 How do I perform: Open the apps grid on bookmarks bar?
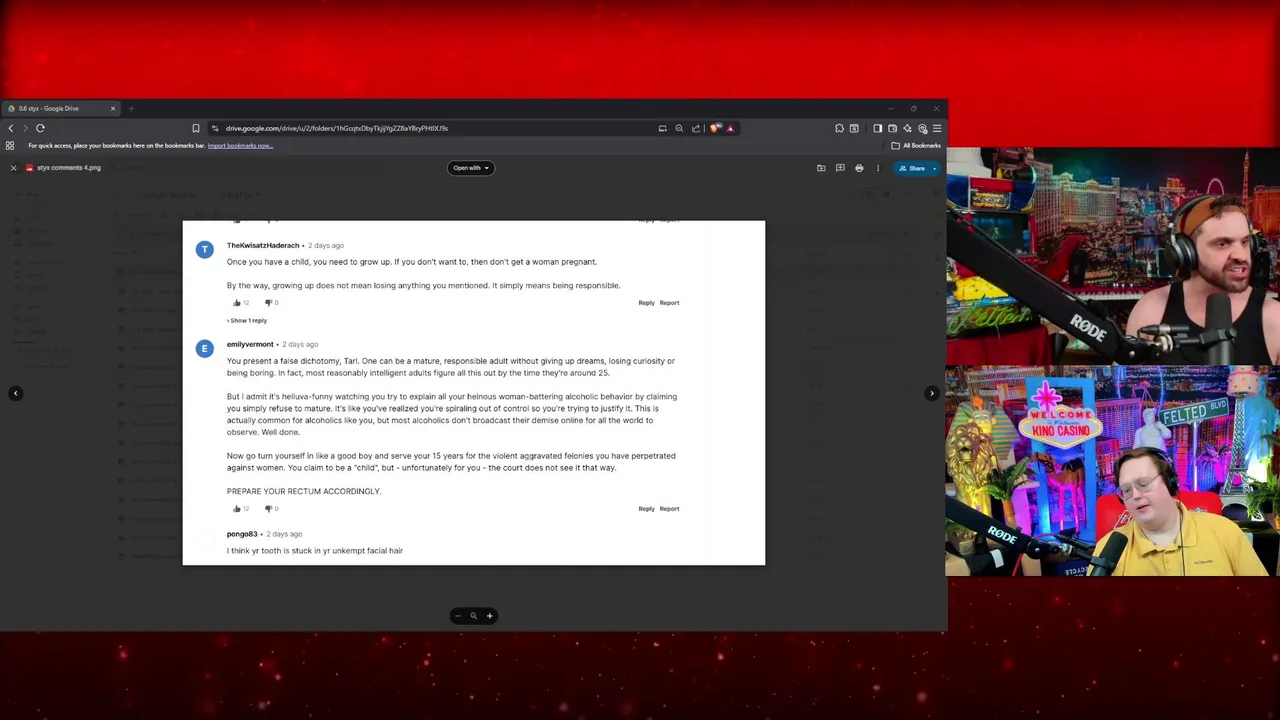10,146
